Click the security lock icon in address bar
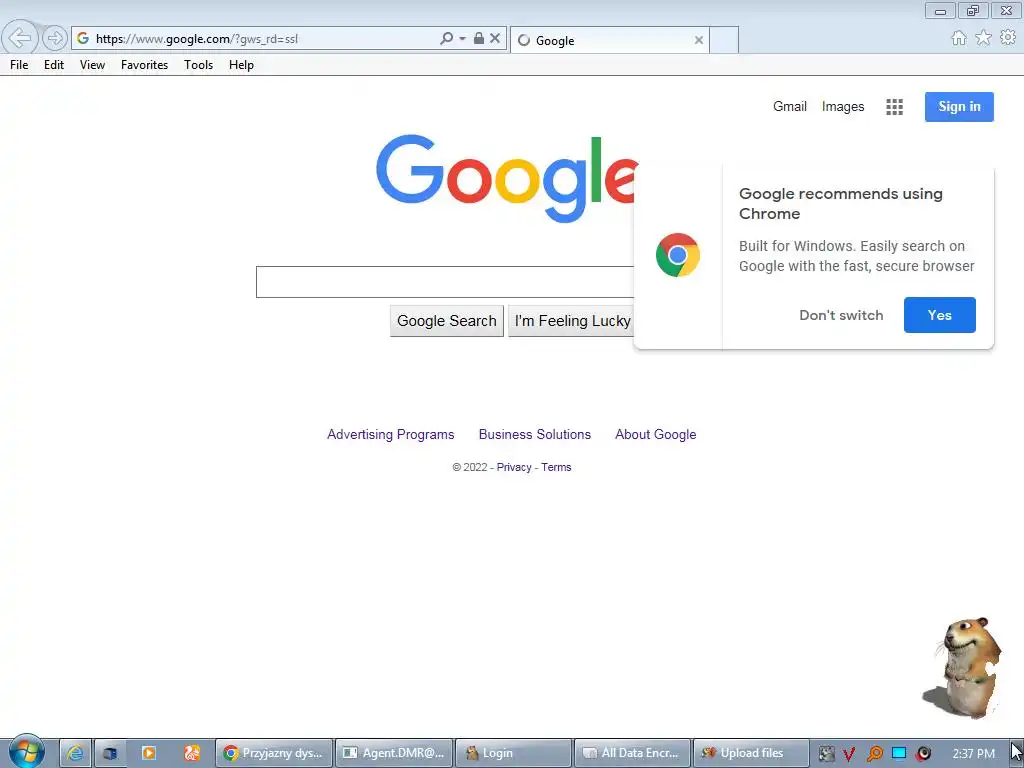 pos(479,39)
